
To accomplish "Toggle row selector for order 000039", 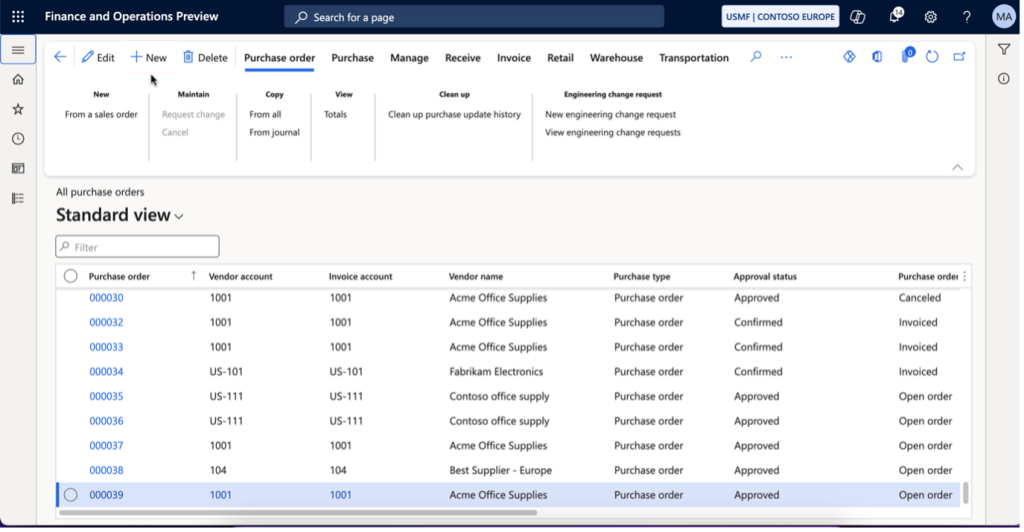I will pyautogui.click(x=71, y=495).
